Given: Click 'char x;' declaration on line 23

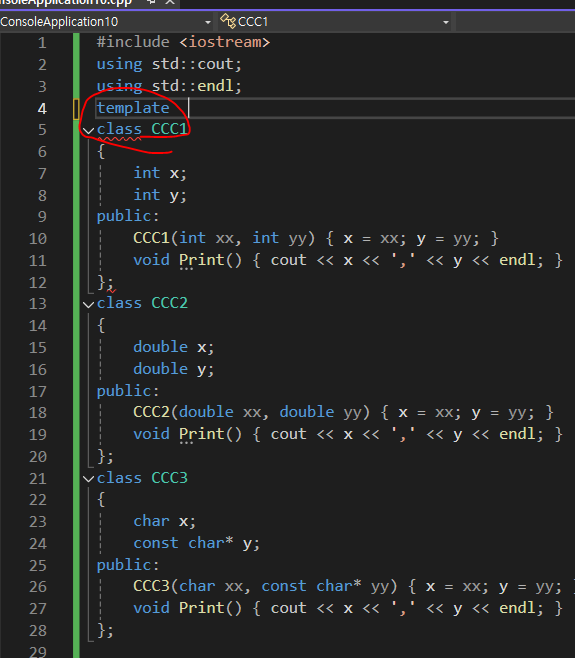Looking at the screenshot, I should coord(165,521).
